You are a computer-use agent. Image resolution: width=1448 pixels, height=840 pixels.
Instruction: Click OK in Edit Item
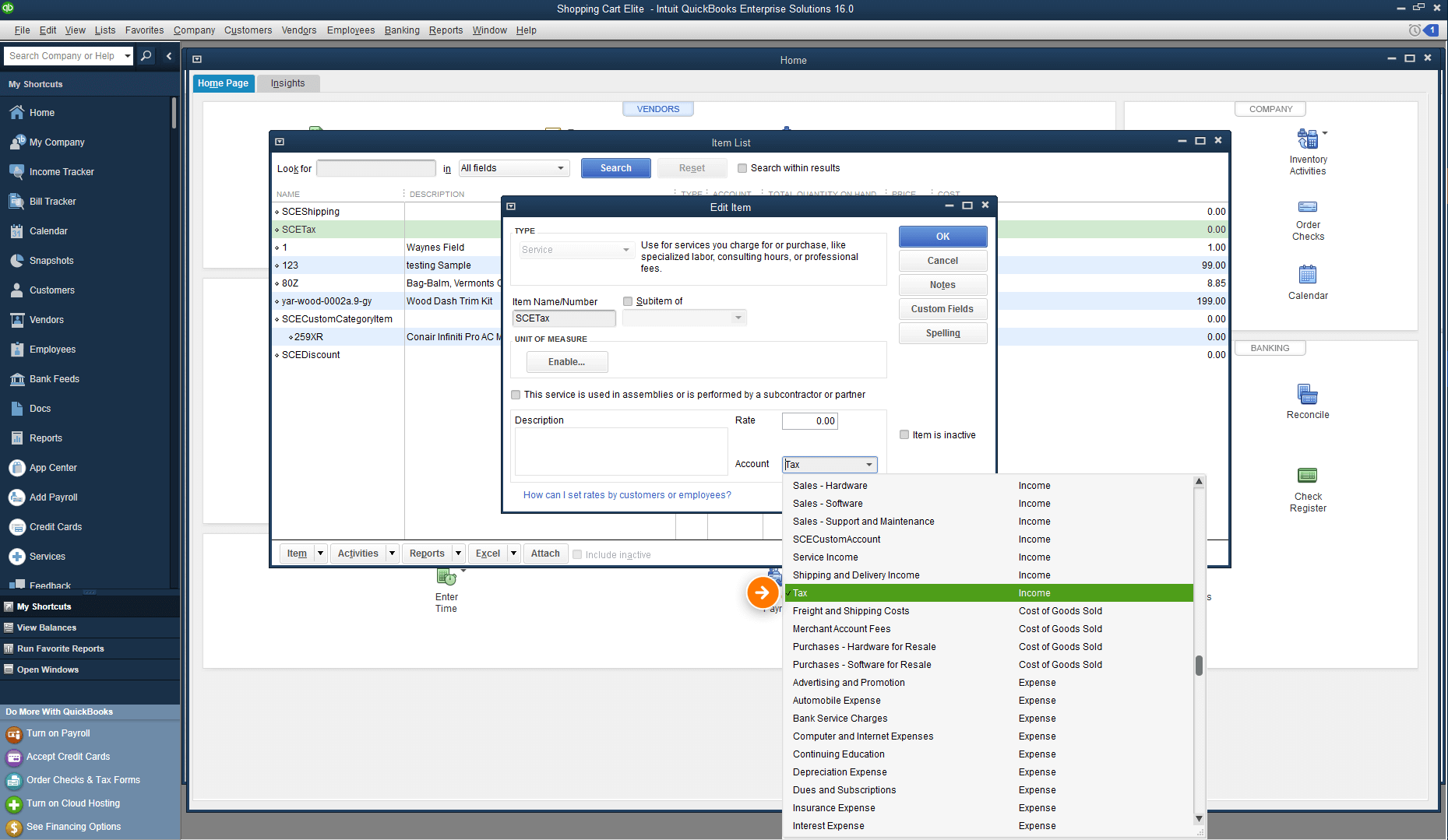(942, 237)
